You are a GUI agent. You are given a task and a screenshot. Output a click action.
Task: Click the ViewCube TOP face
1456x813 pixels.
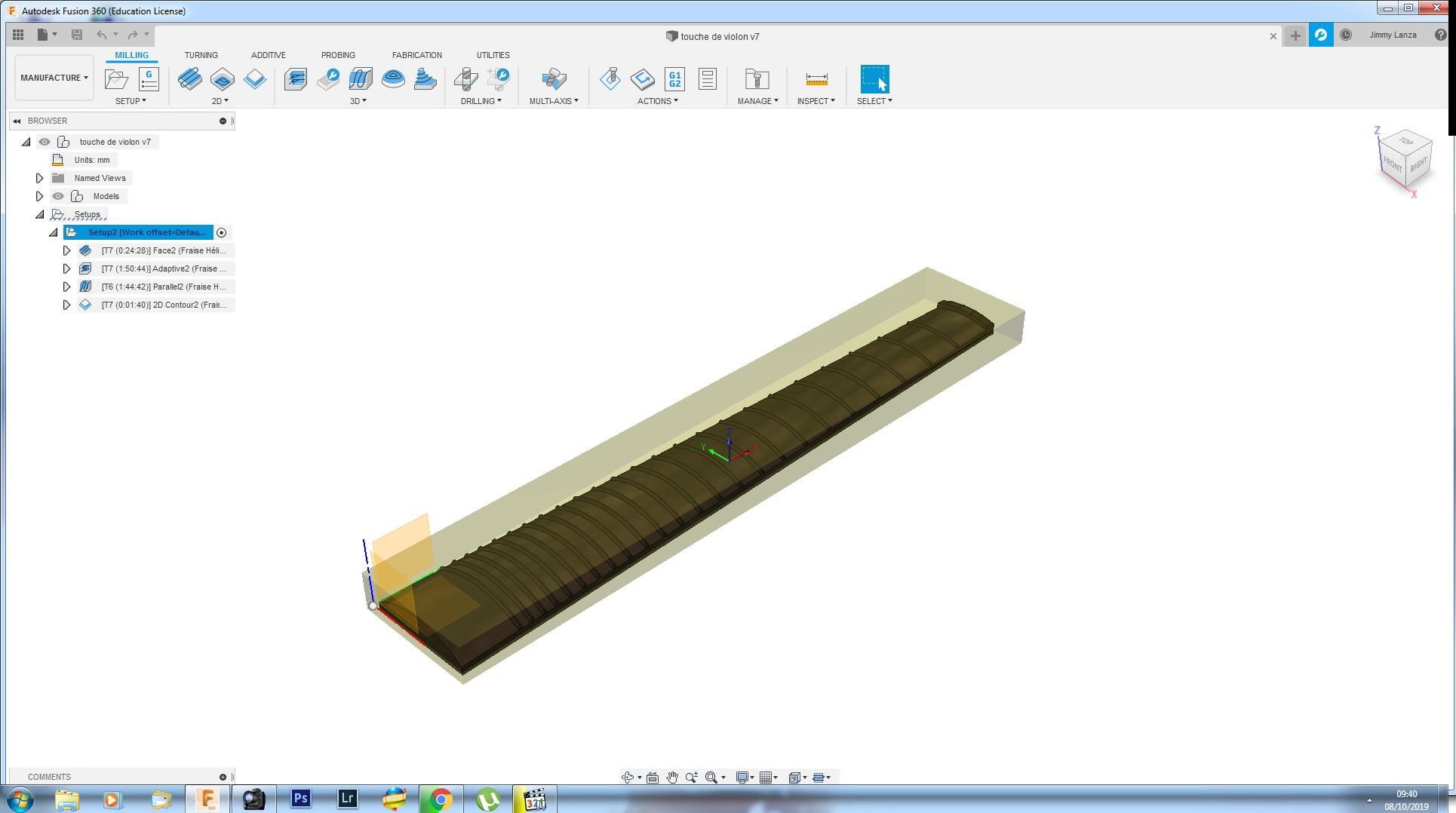[x=1405, y=141]
